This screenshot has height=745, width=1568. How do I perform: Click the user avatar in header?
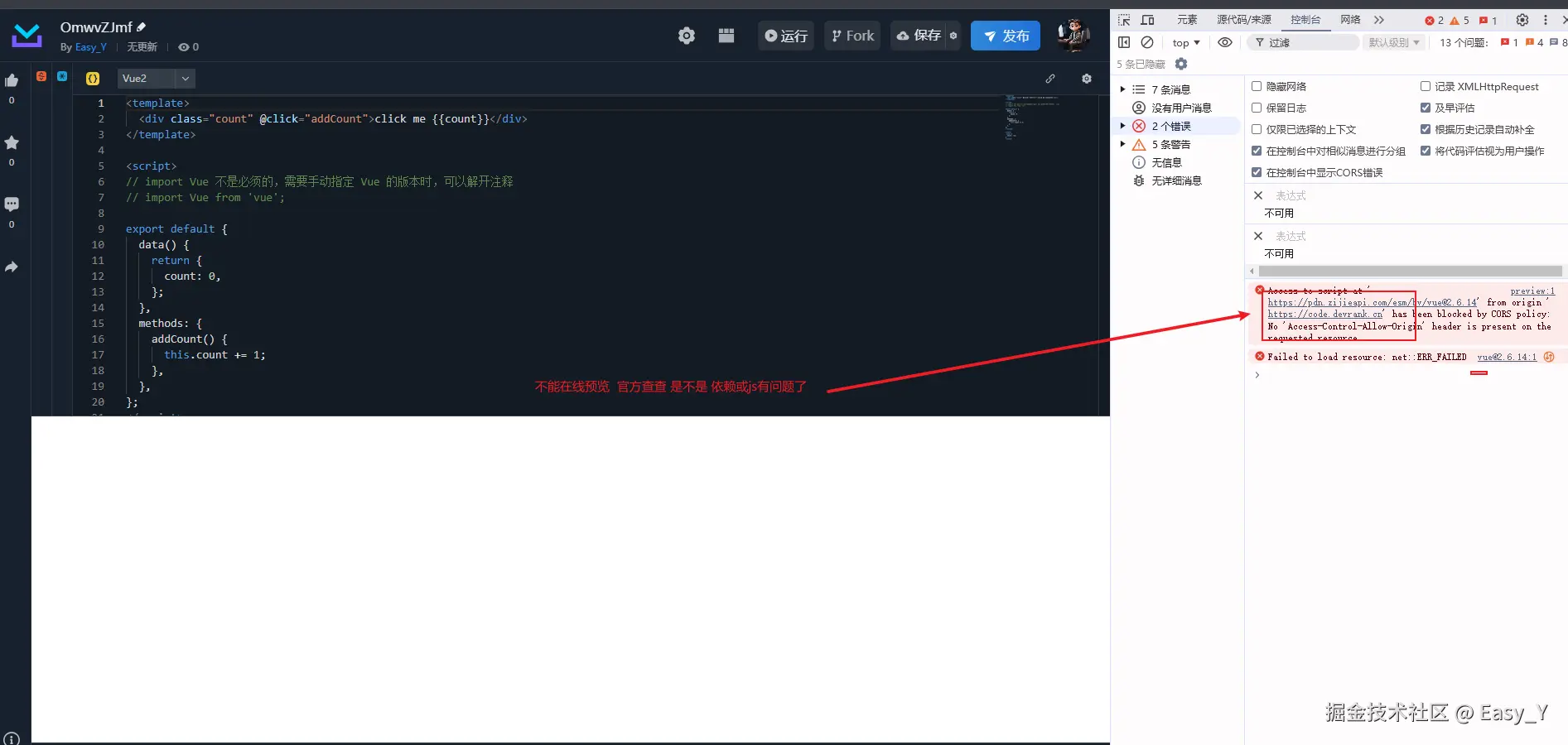[x=1073, y=35]
